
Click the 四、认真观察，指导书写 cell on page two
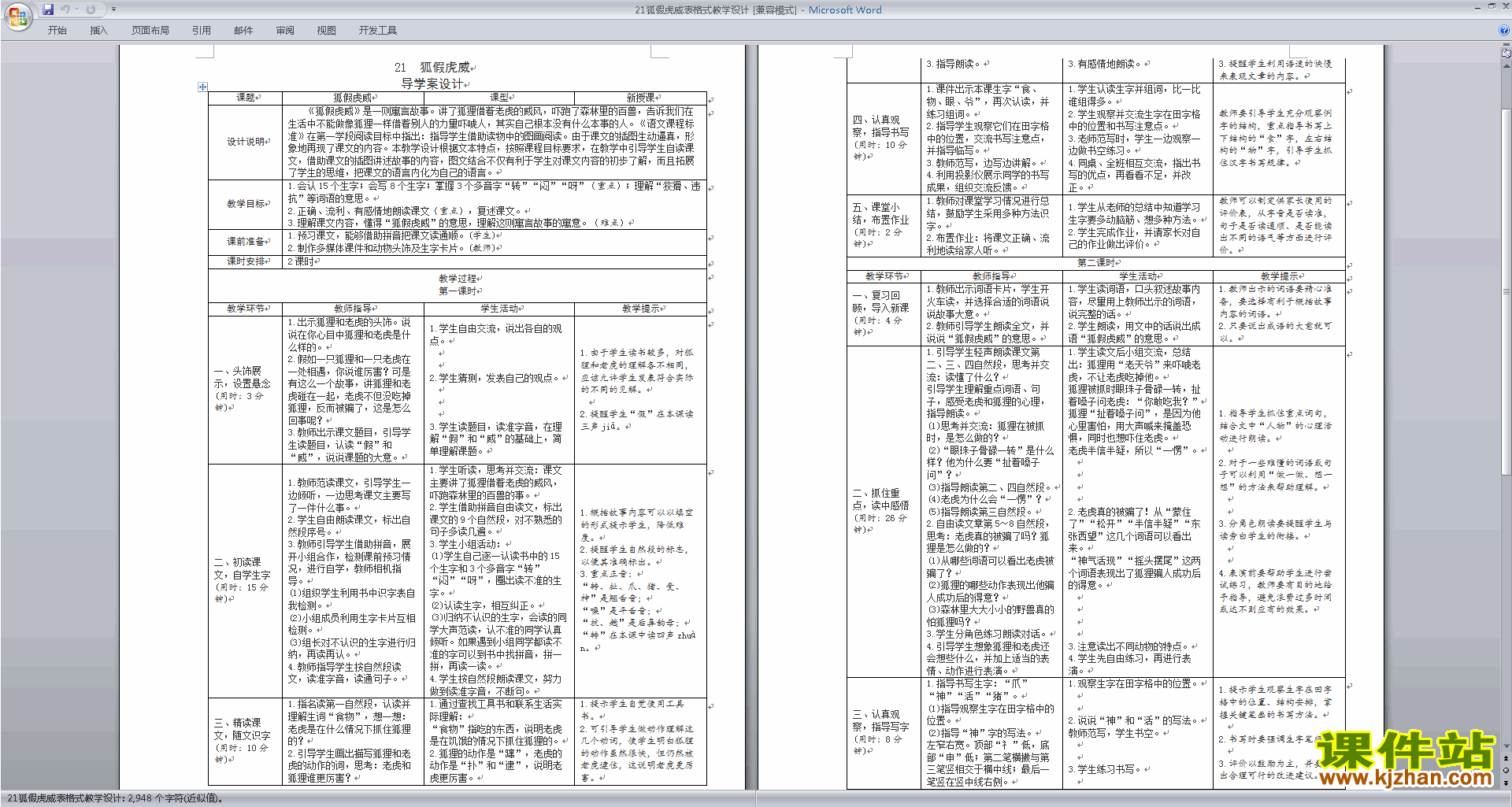click(884, 139)
